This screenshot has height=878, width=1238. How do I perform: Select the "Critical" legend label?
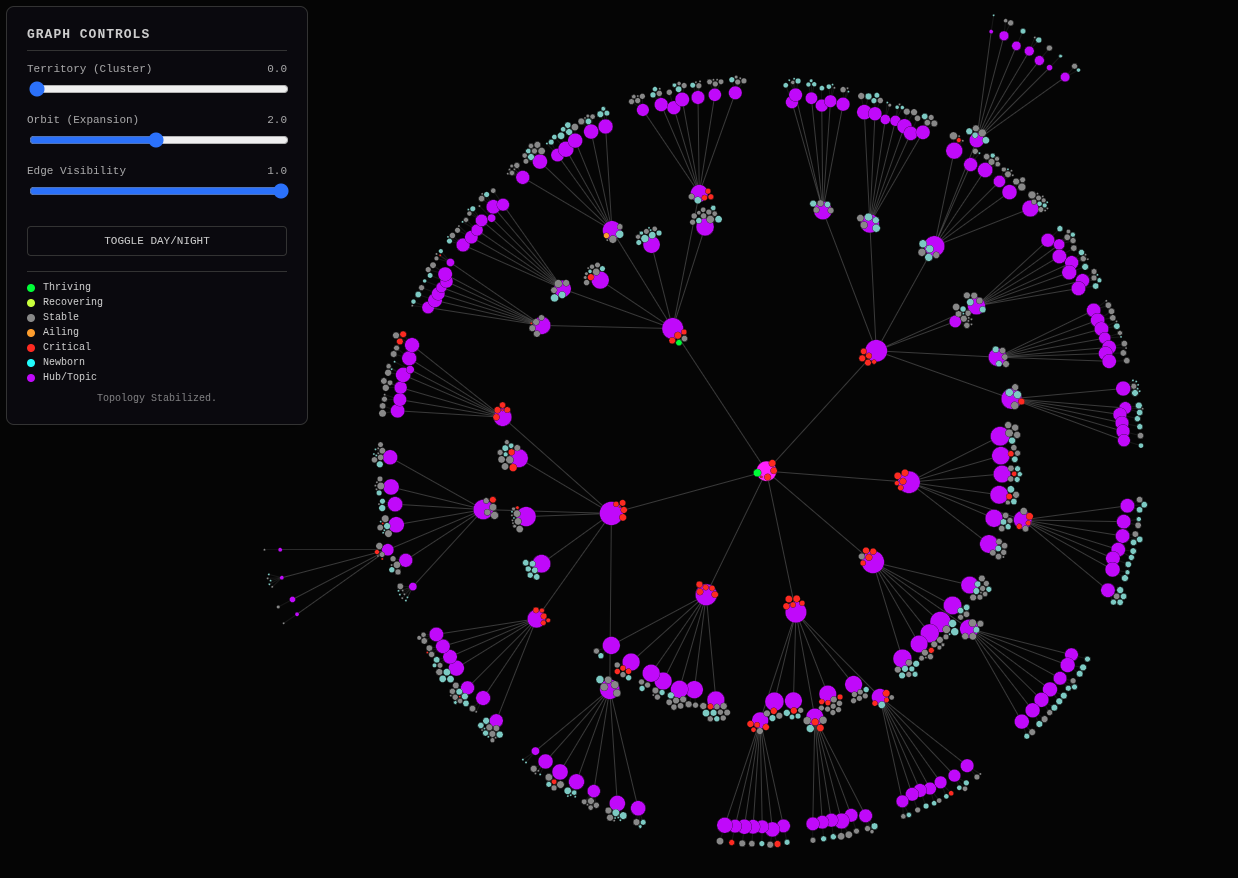[67, 348]
